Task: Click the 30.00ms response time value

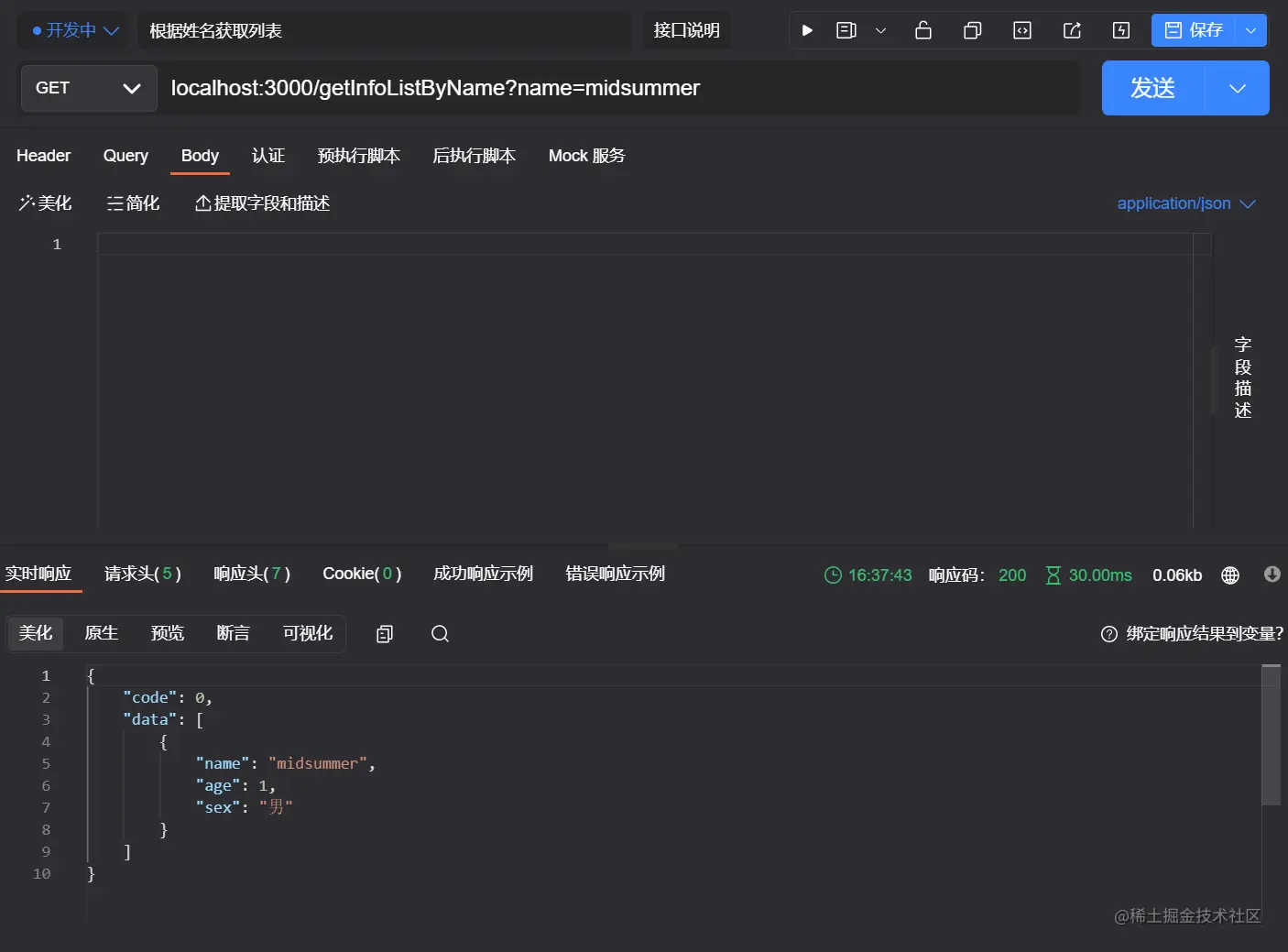Action: tap(1100, 575)
